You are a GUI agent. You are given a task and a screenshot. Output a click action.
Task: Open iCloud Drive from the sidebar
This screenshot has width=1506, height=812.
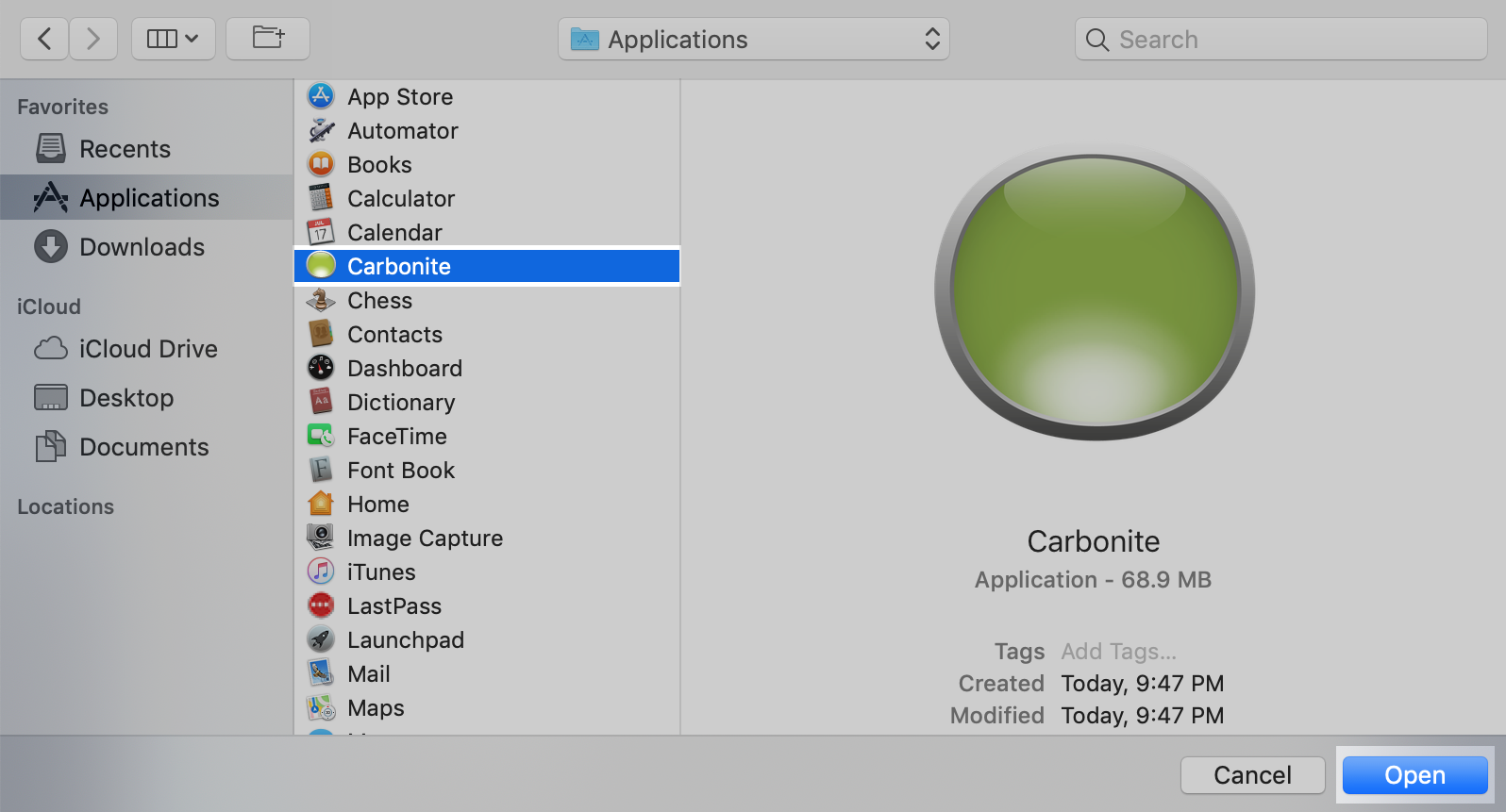point(147,349)
